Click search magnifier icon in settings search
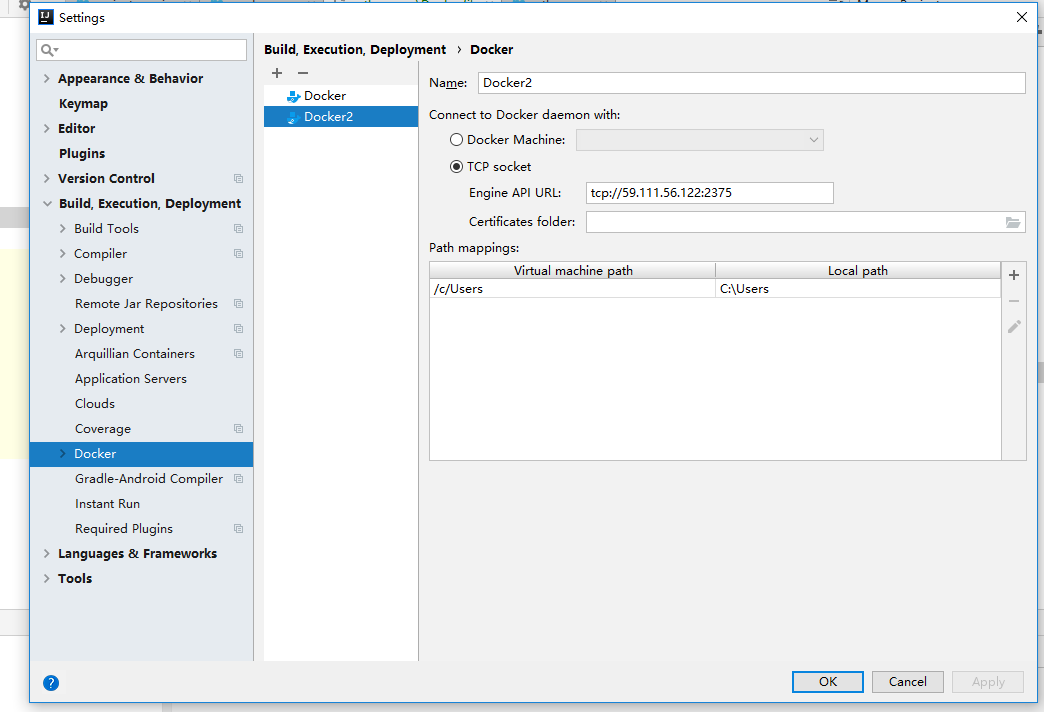Image resolution: width=1044 pixels, height=712 pixels. 49,50
